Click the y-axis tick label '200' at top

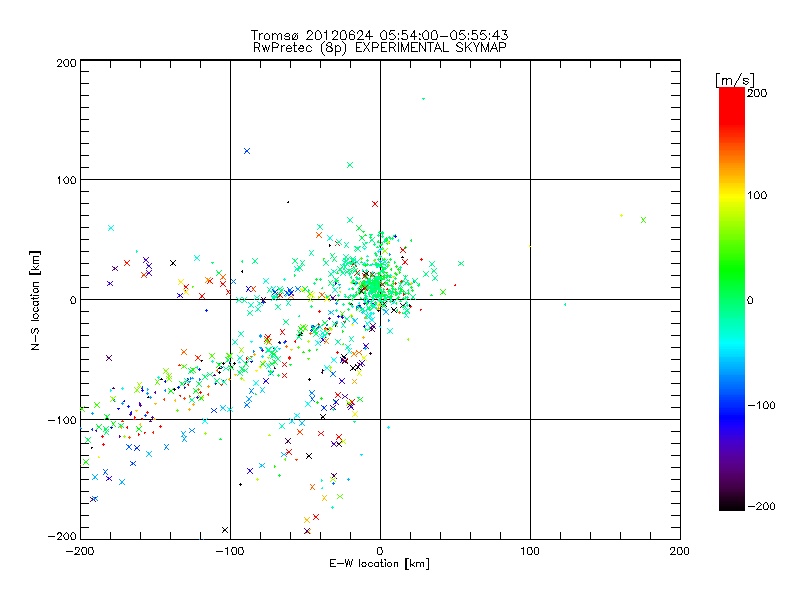click(66, 63)
